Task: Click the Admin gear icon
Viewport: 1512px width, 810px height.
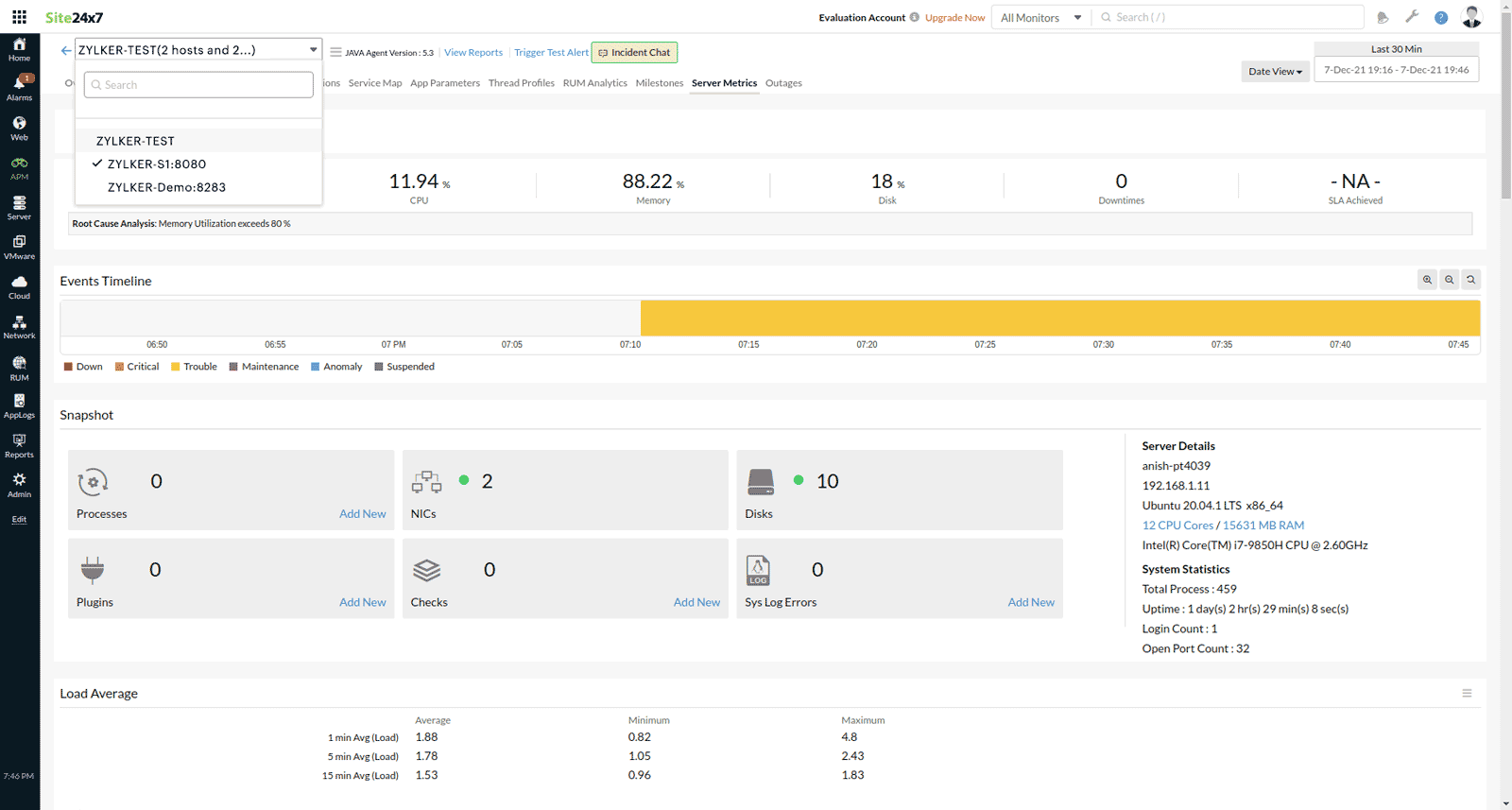Action: tap(19, 485)
